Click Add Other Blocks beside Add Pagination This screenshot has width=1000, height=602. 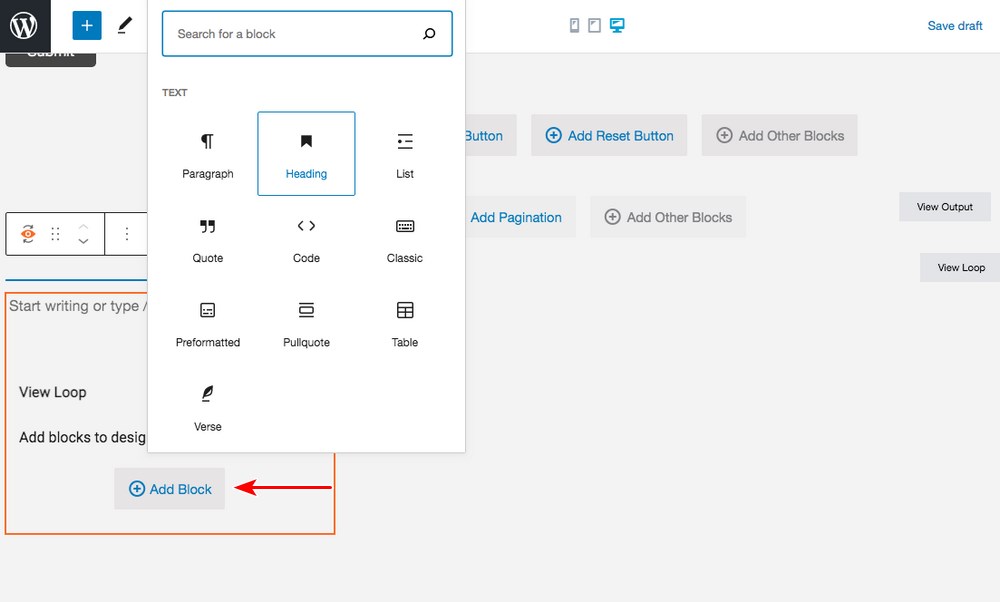point(668,217)
